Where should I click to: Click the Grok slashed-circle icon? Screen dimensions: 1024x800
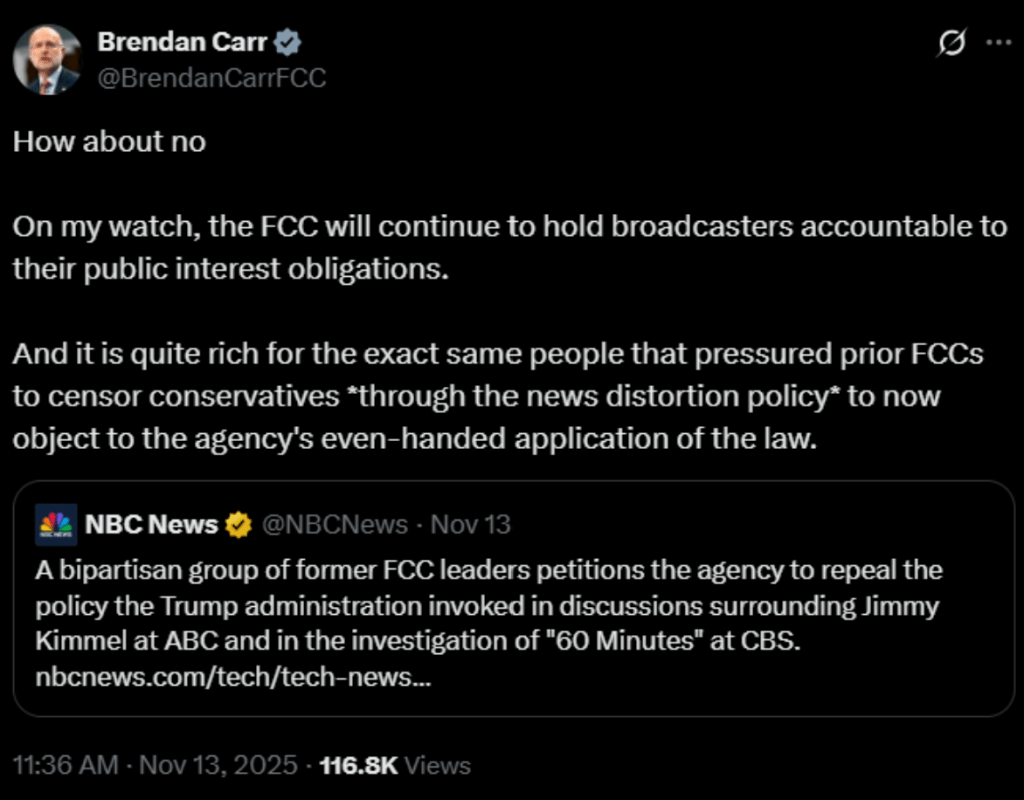click(x=953, y=43)
